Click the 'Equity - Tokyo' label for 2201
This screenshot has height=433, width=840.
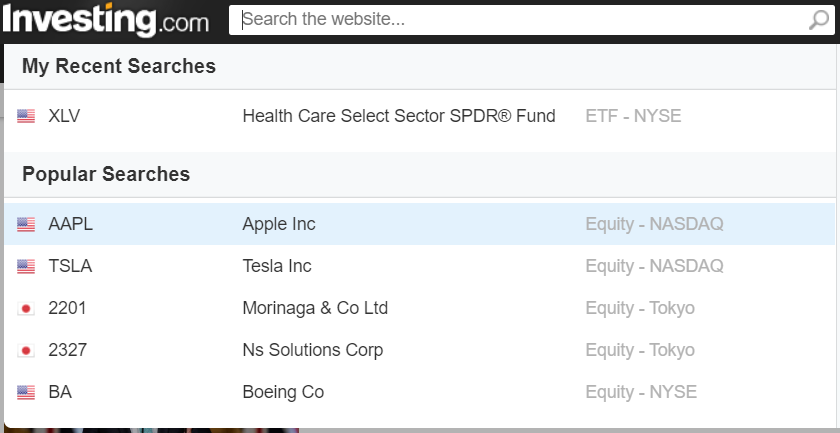[640, 308]
